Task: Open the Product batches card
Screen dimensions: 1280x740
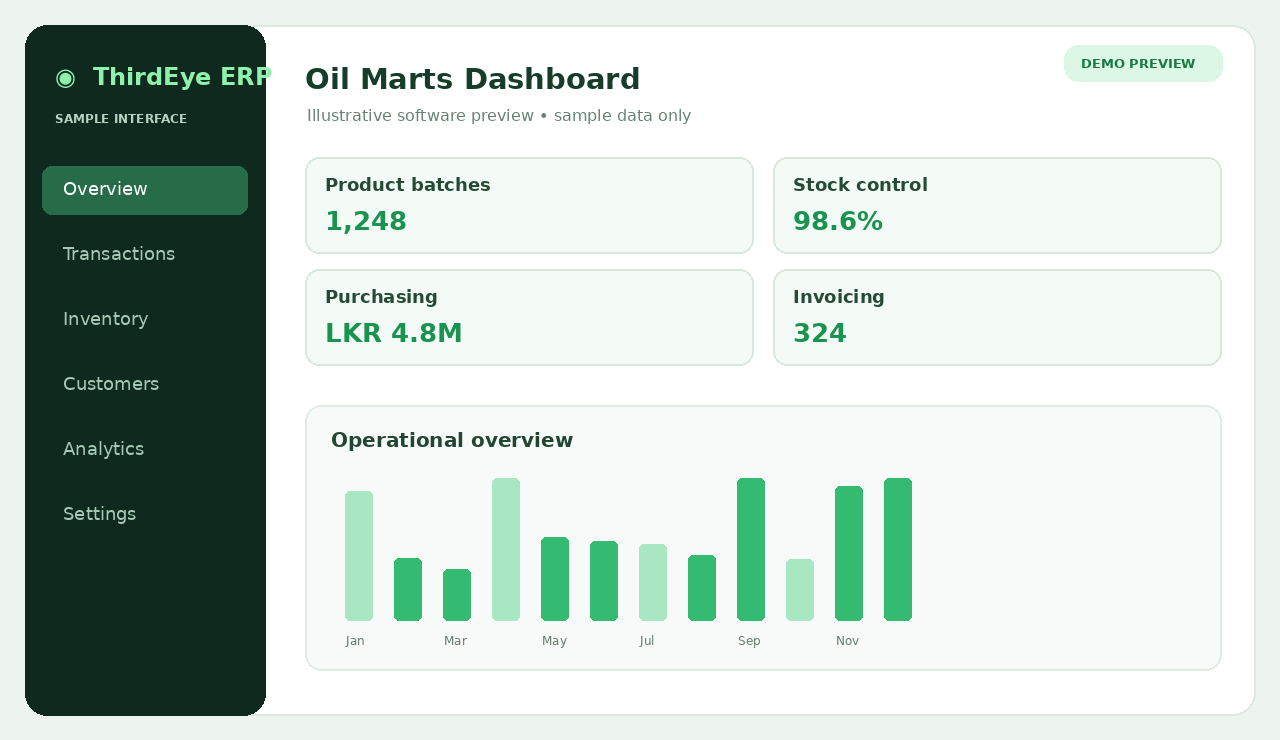Action: (529, 205)
